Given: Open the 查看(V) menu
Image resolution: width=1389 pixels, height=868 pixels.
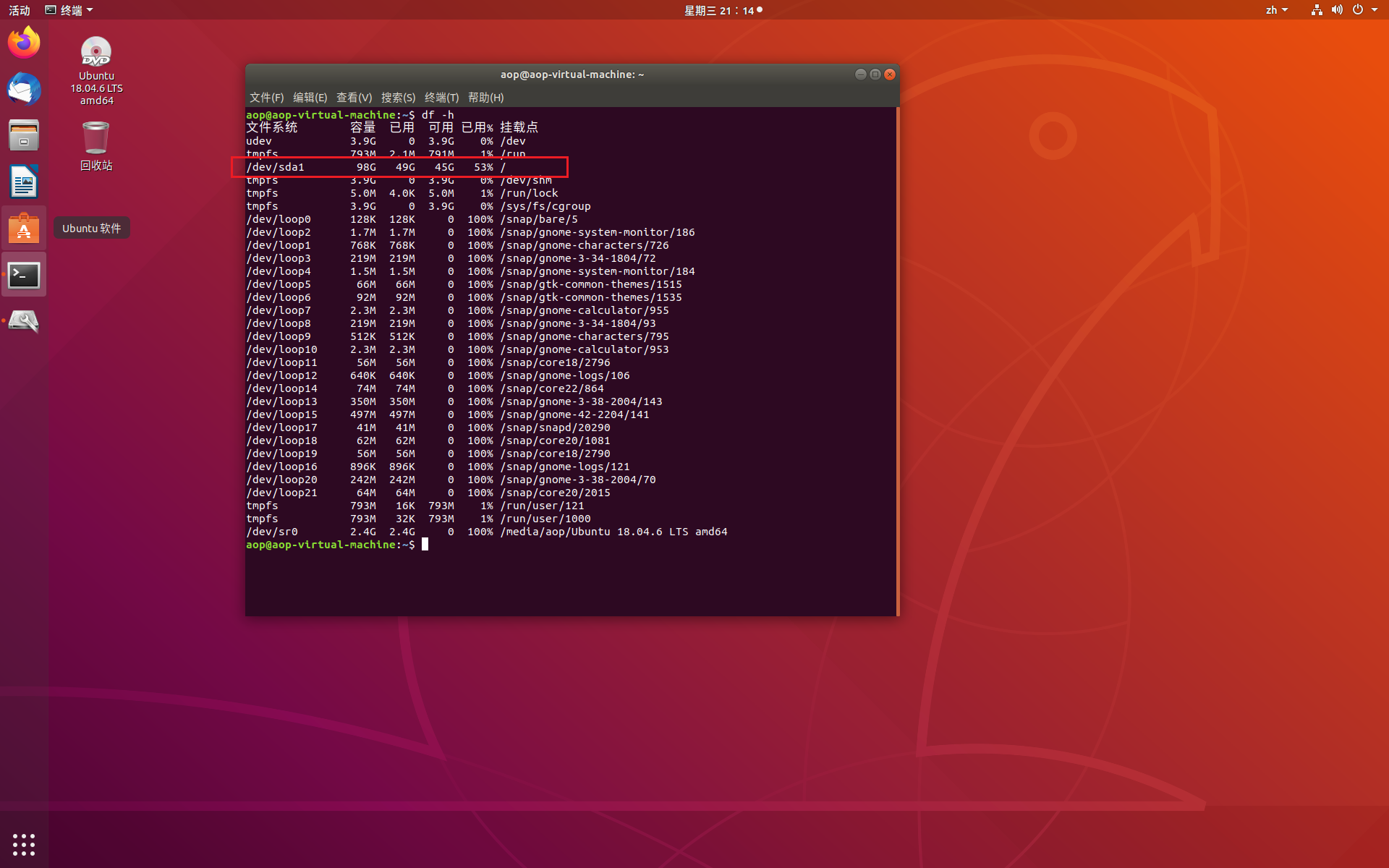Looking at the screenshot, I should [354, 98].
